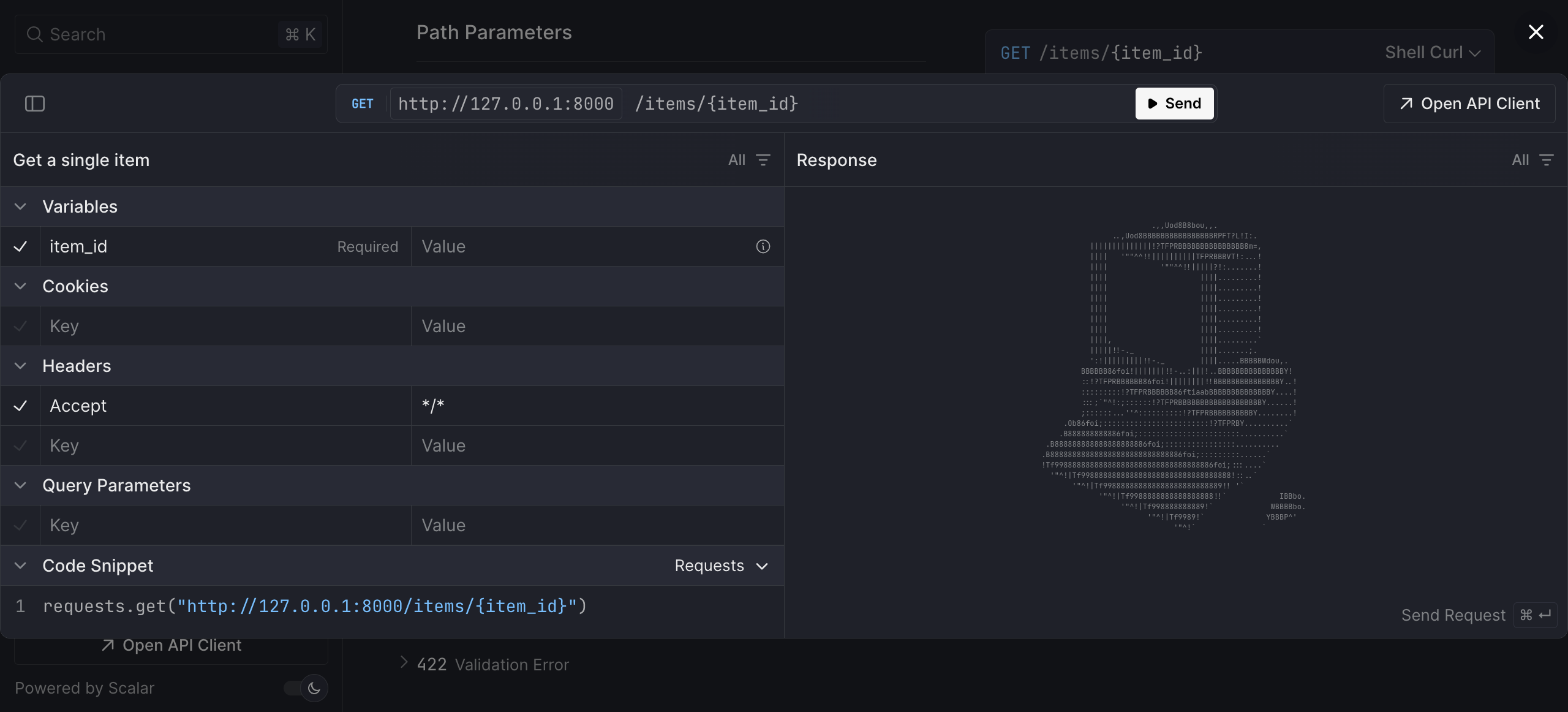Image resolution: width=1568 pixels, height=712 pixels.
Task: Open the Requests language dropdown in Code Snippet
Action: (x=721, y=566)
